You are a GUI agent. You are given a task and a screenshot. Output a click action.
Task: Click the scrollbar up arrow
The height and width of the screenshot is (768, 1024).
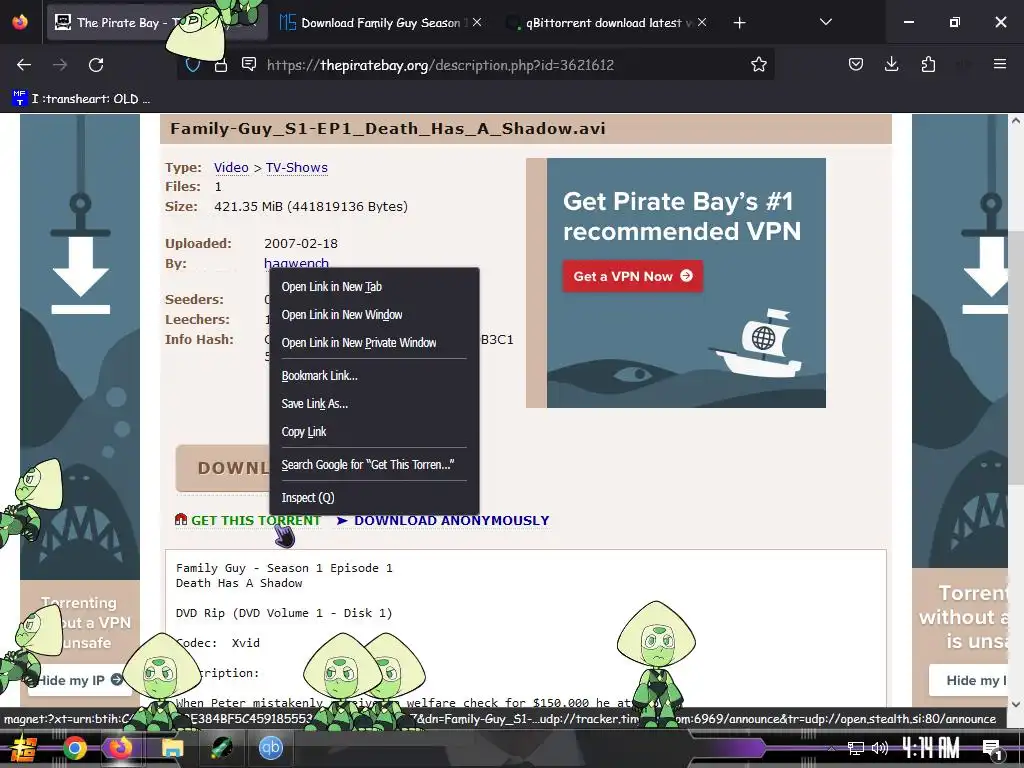(1016, 121)
